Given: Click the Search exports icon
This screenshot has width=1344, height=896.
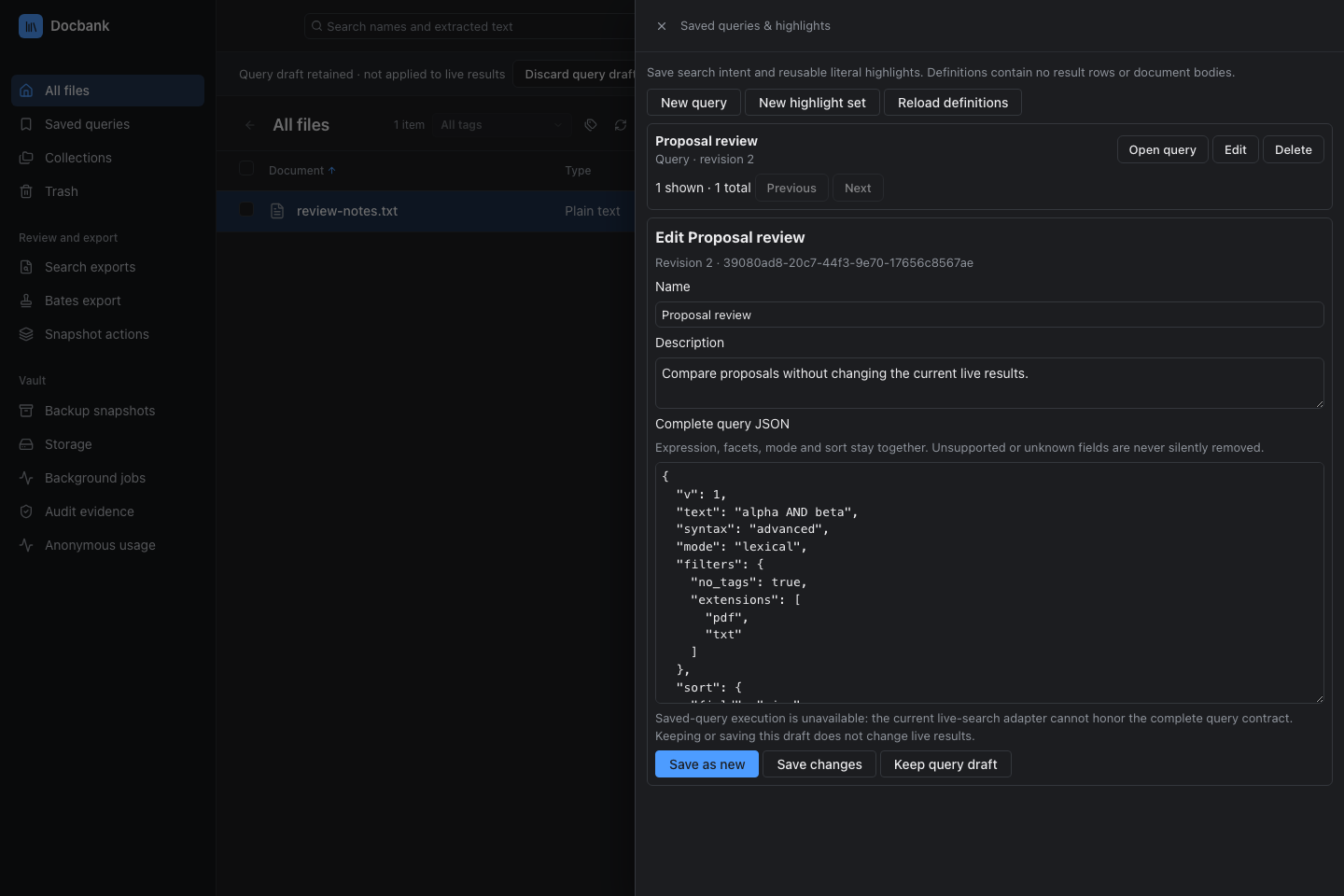Looking at the screenshot, I should [26, 267].
